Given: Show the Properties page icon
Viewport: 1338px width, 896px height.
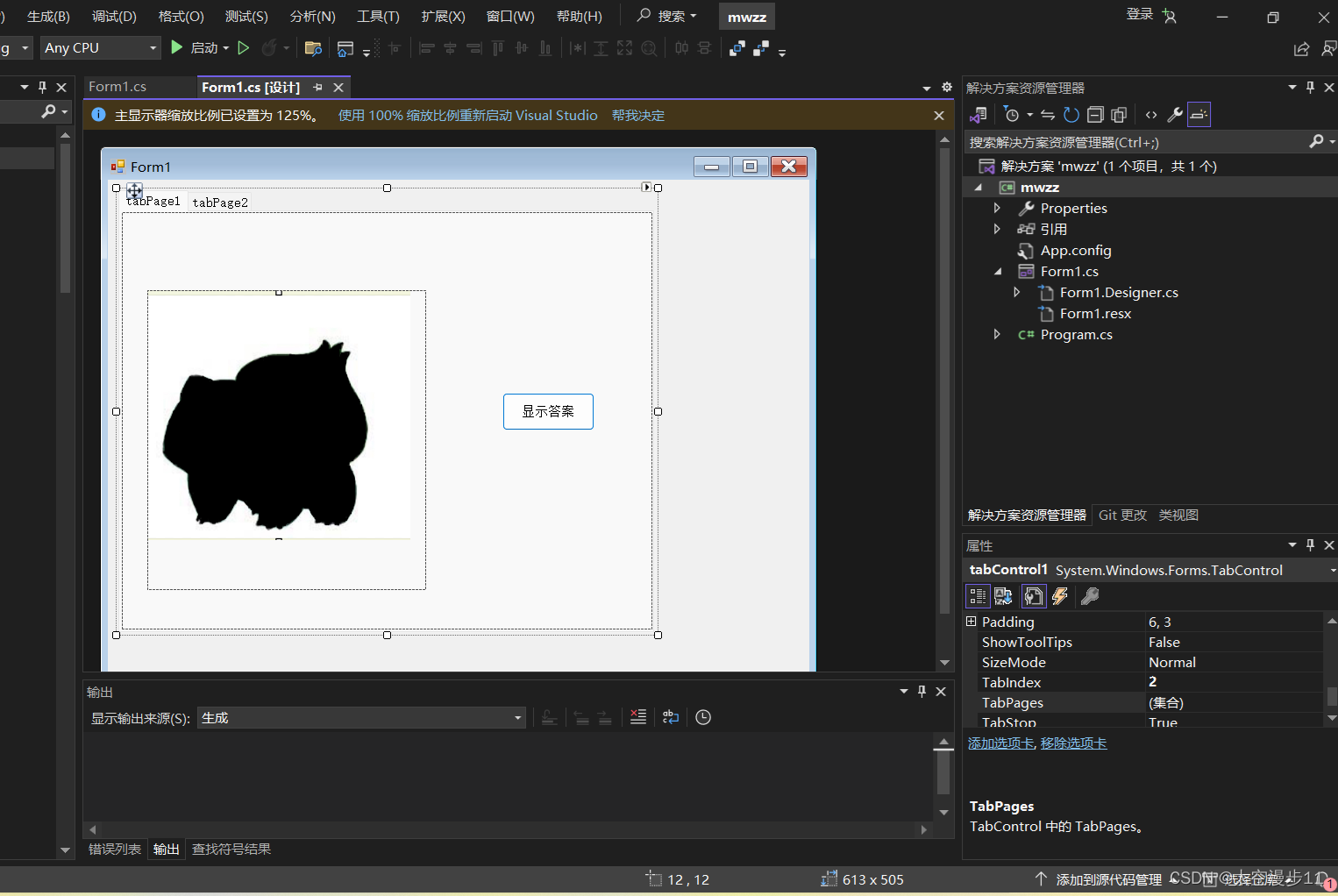Looking at the screenshot, I should [1034, 596].
